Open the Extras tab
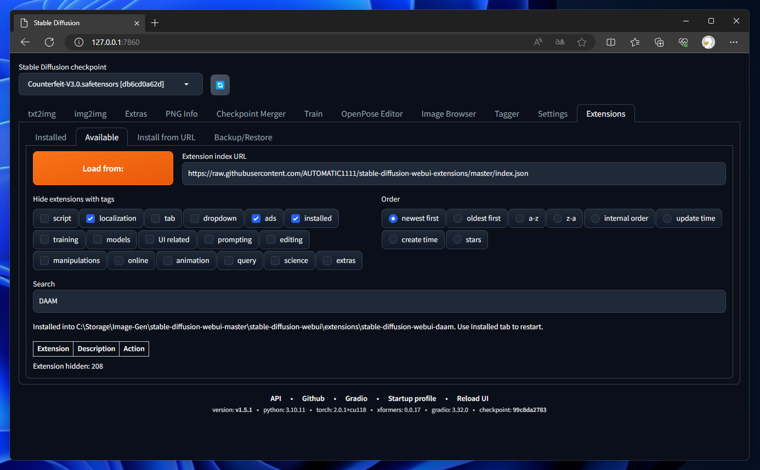 136,114
